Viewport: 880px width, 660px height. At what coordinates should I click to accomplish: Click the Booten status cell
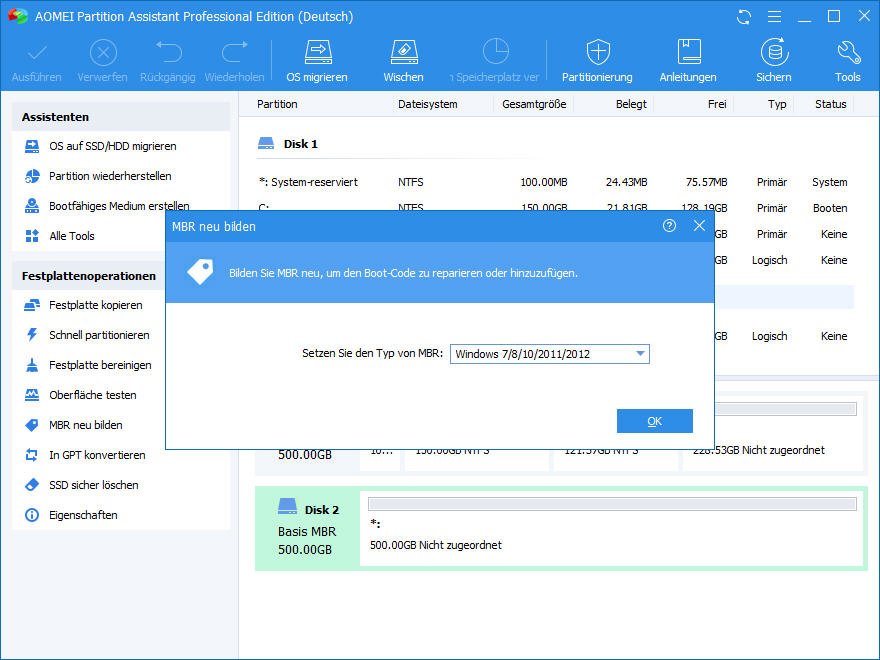[830, 208]
